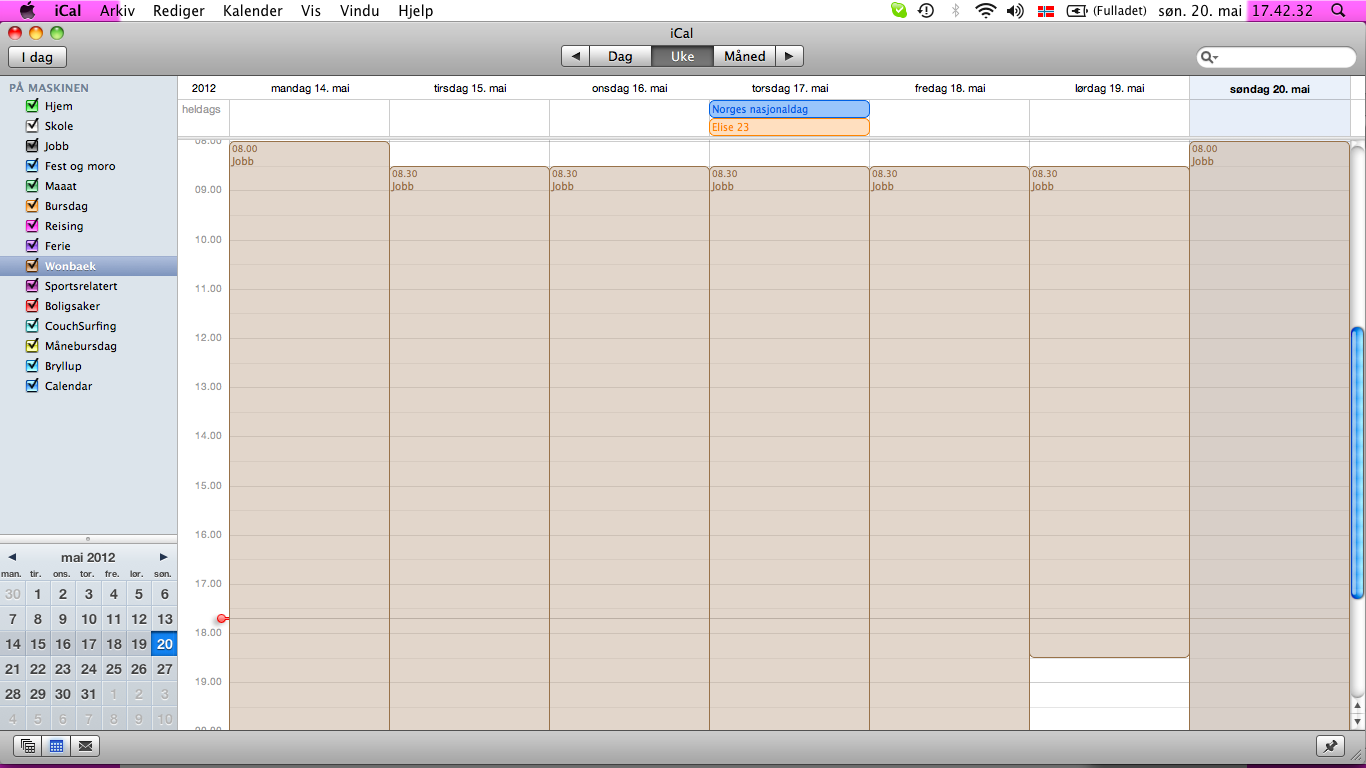This screenshot has height=768, width=1366.
Task: Switch to Dag view
Action: click(x=620, y=56)
